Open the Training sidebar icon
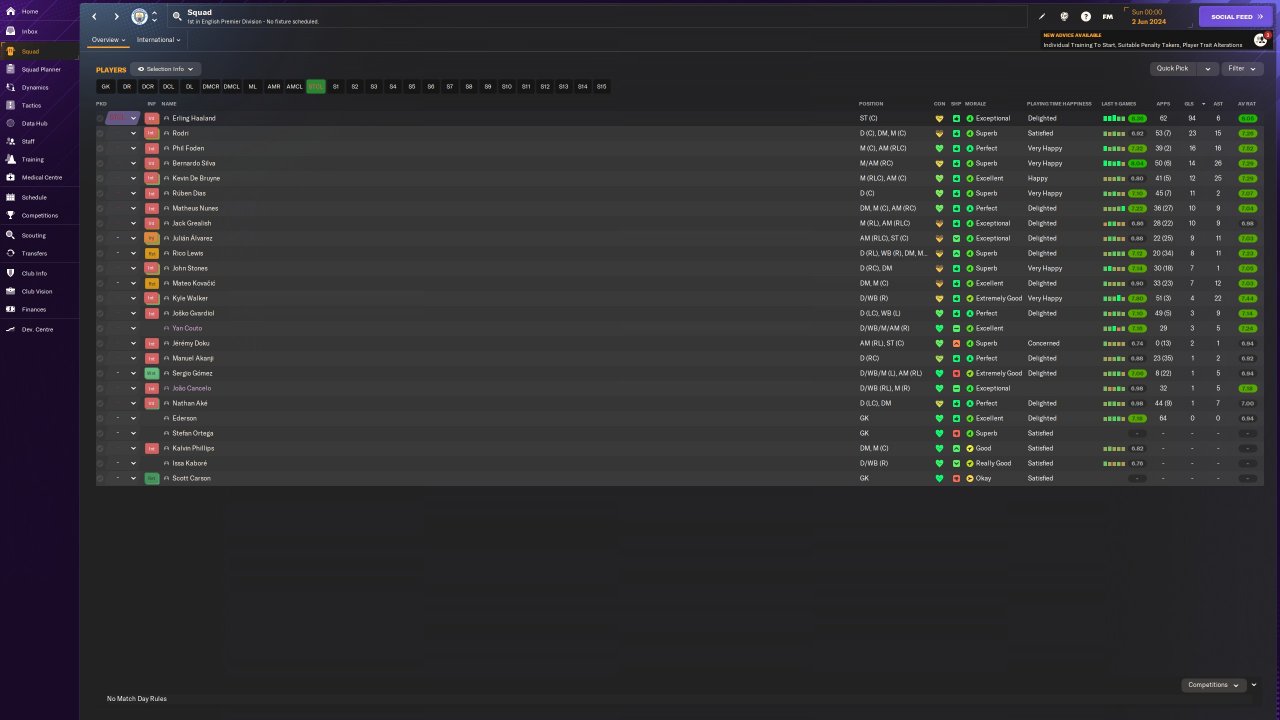1280x720 pixels. [10, 159]
